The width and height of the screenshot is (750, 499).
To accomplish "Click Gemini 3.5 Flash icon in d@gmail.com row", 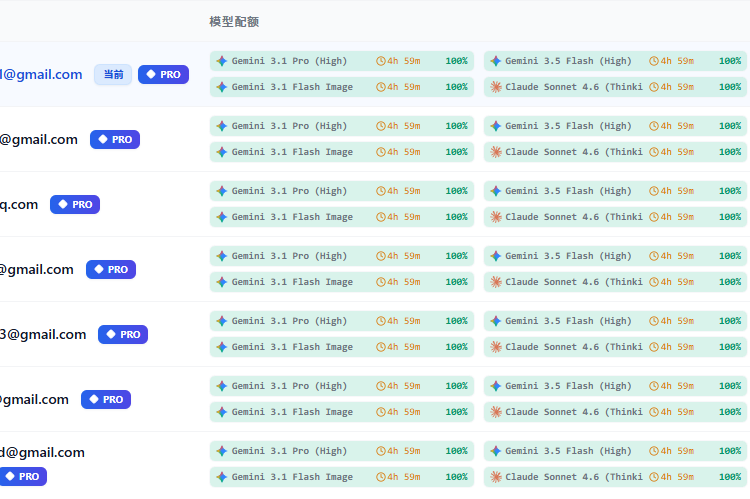I will (x=496, y=451).
